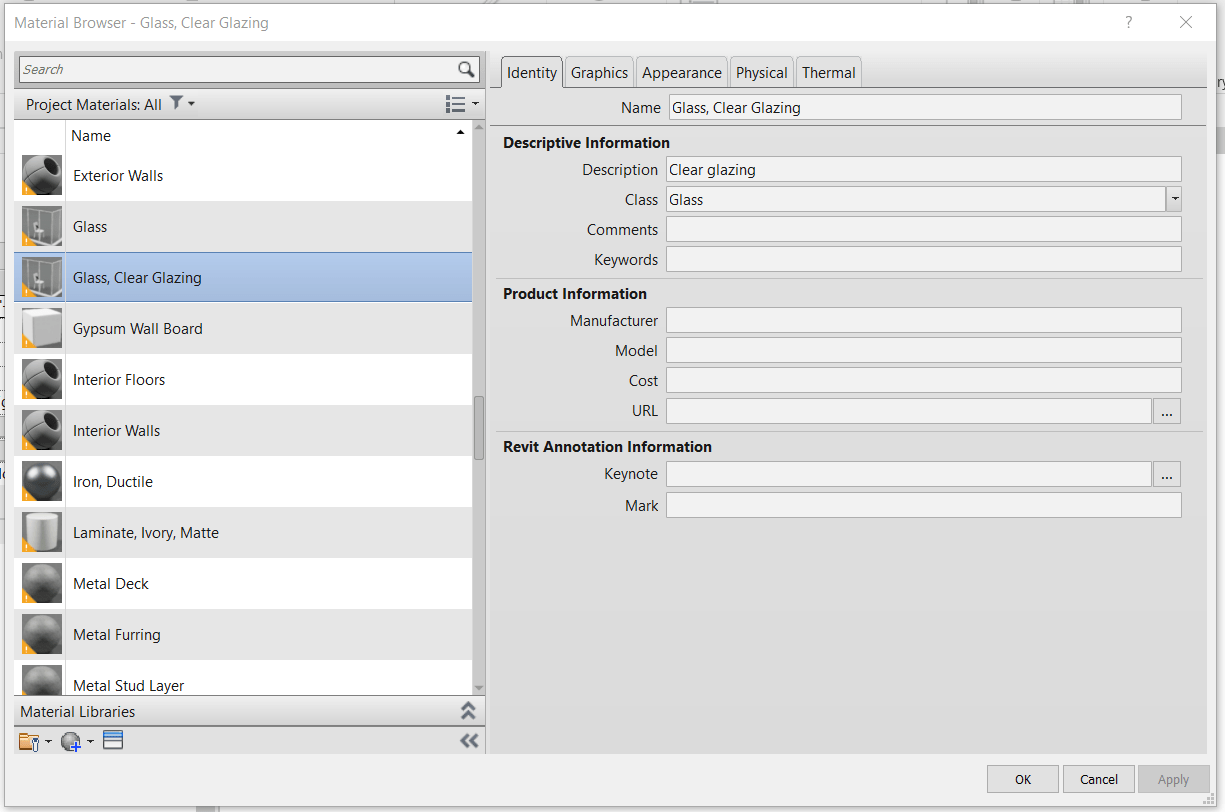
Task: Collapse Material Libraries with the double chevron
Action: pyautogui.click(x=468, y=710)
